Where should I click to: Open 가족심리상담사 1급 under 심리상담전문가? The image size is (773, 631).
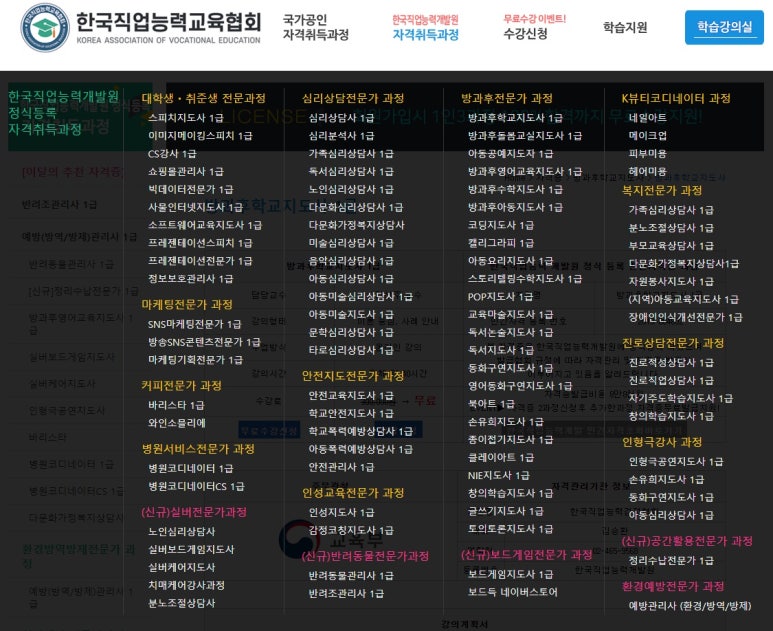click(351, 153)
